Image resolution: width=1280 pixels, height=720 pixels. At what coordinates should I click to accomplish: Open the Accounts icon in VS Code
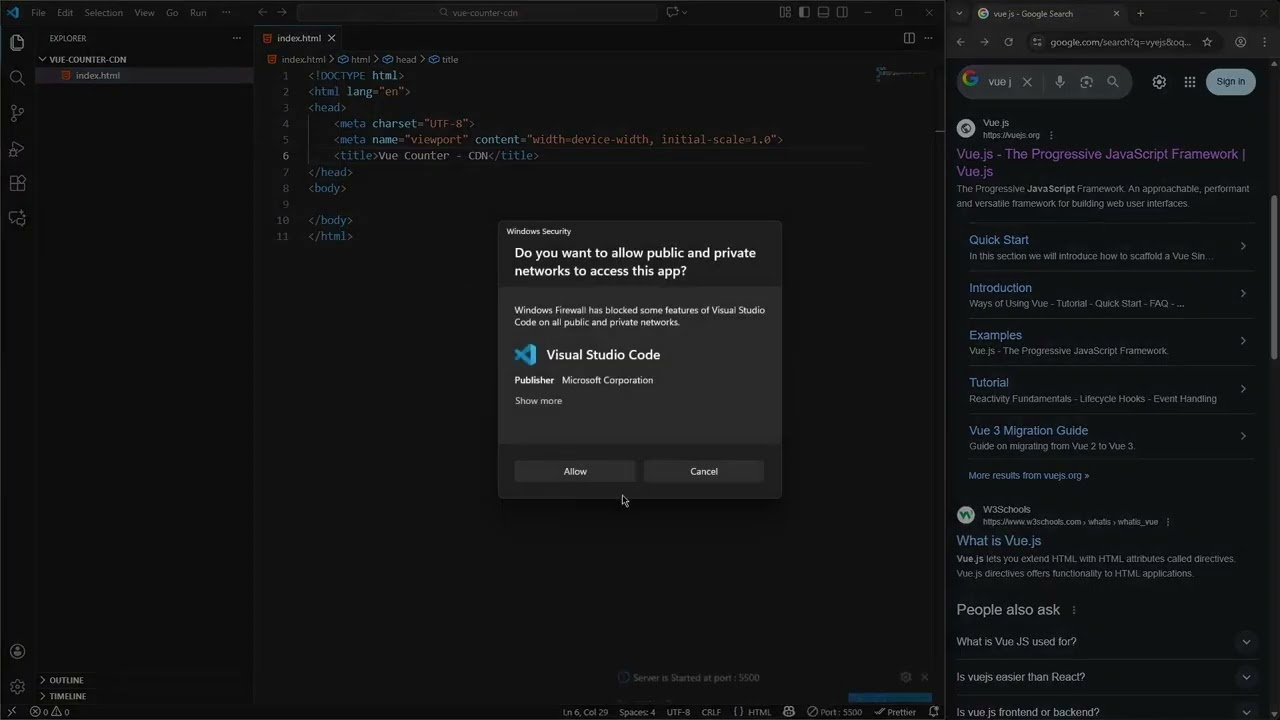(17, 652)
